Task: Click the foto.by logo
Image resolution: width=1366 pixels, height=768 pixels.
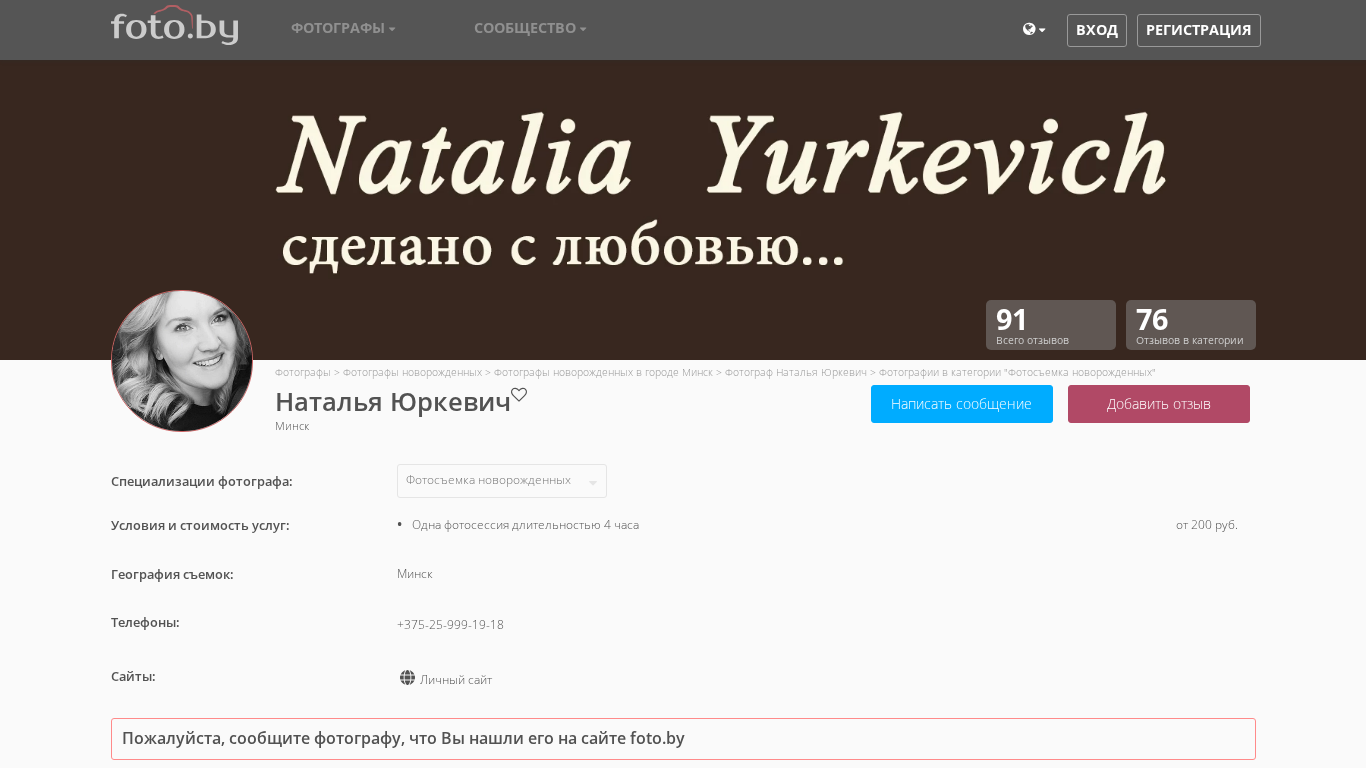Action: click(x=174, y=26)
